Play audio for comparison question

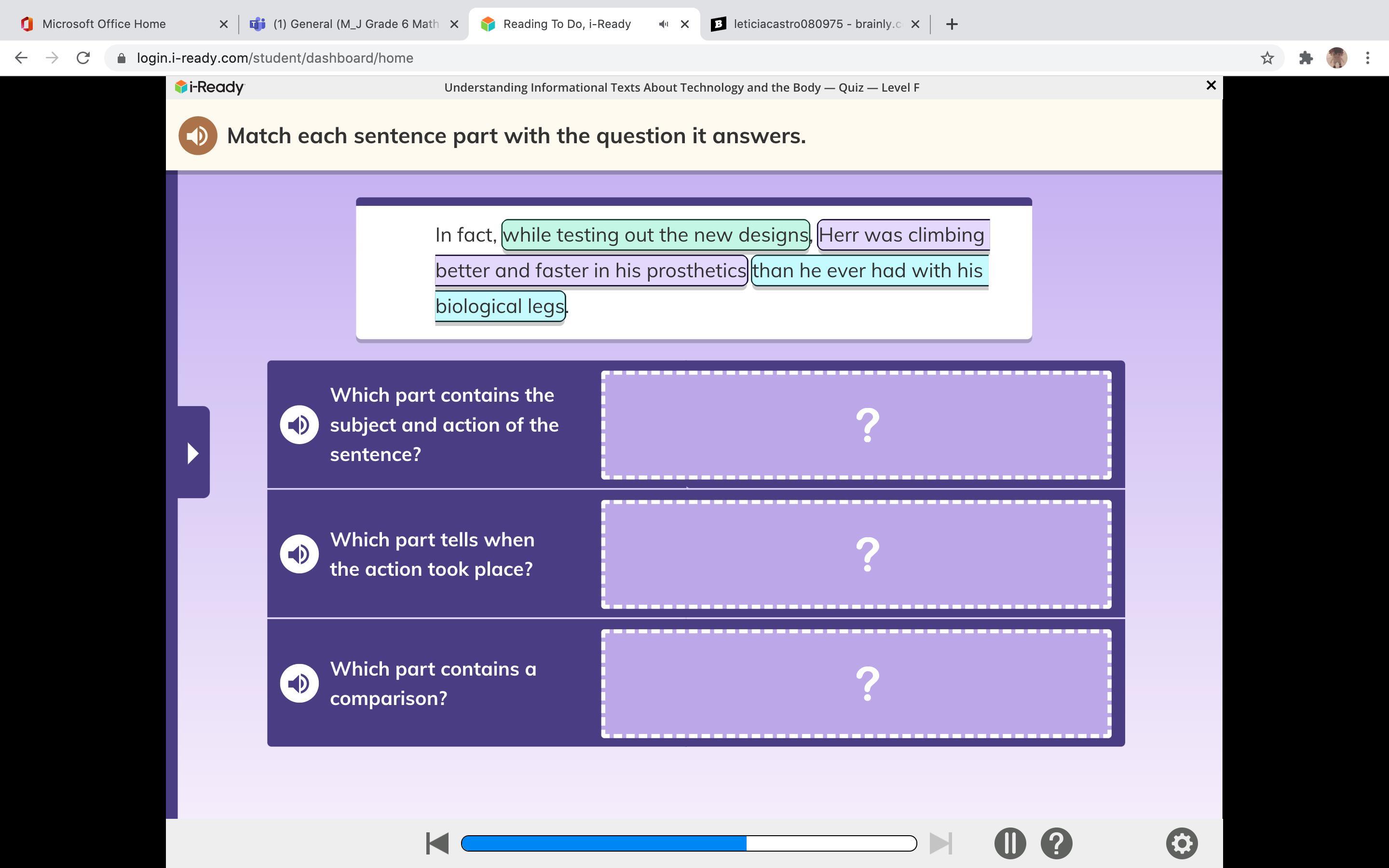point(299,683)
